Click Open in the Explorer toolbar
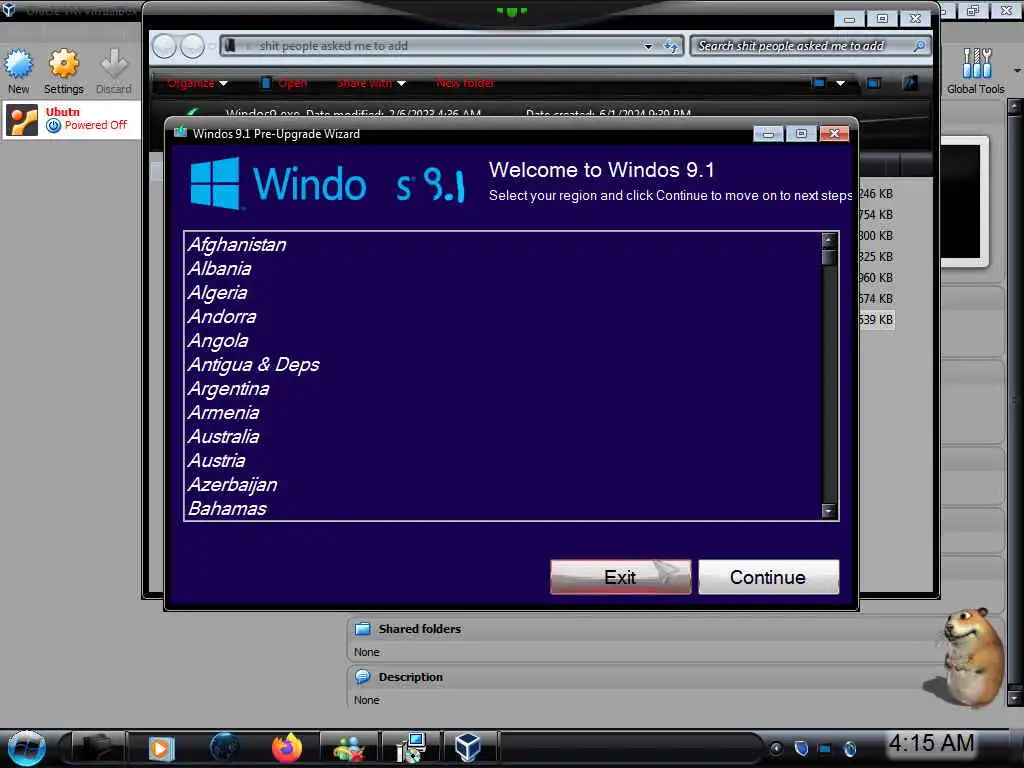 pos(284,83)
